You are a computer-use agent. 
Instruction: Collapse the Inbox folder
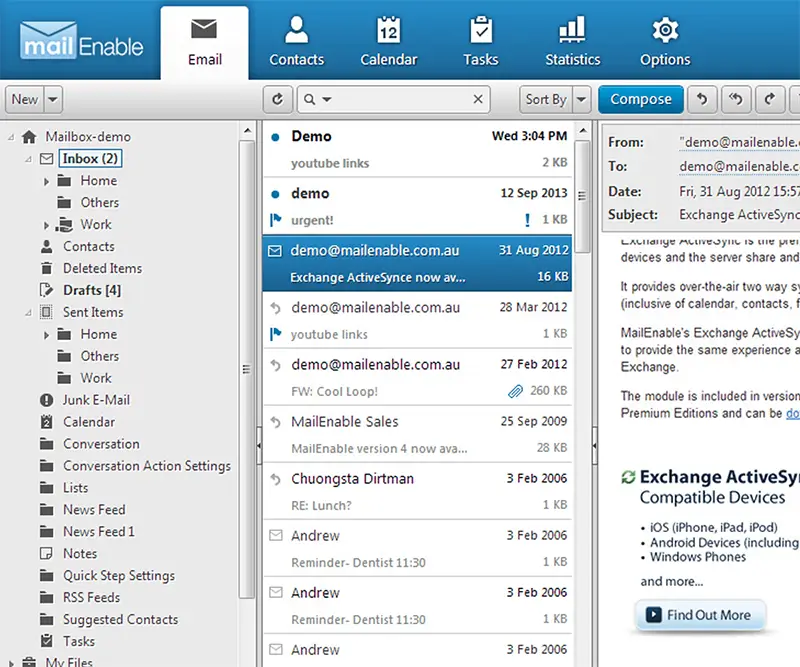(29, 159)
